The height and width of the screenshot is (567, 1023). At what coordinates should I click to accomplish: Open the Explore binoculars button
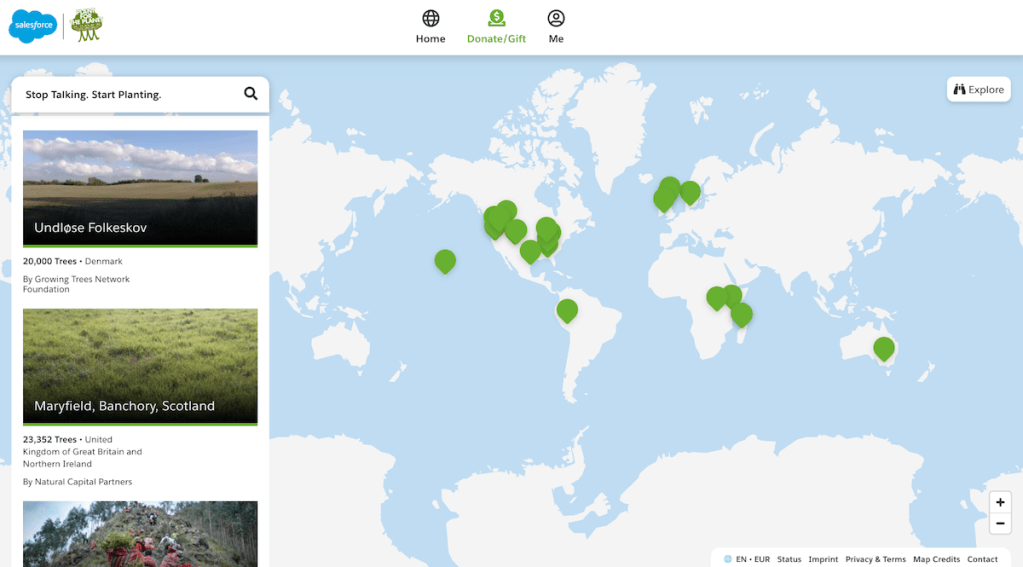[978, 90]
